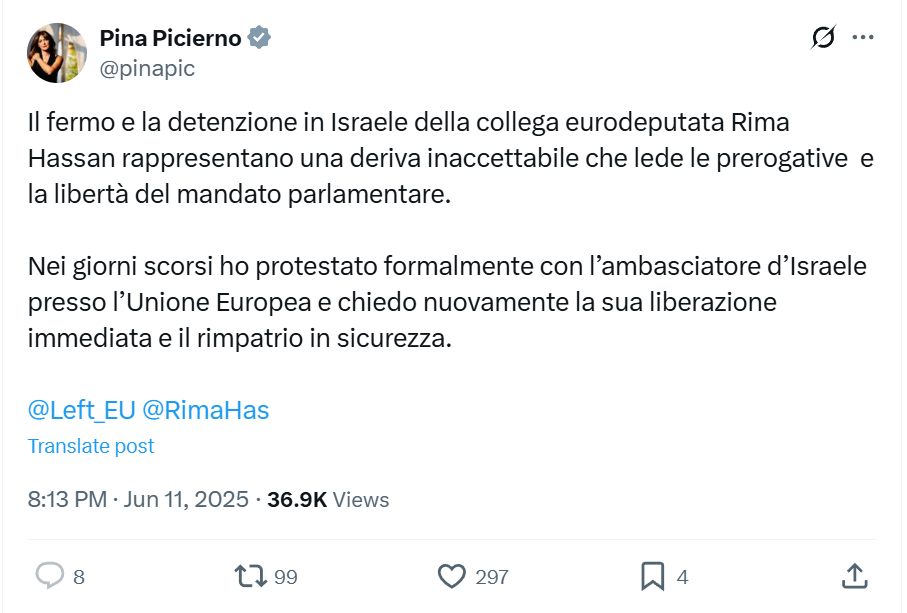The width and height of the screenshot is (907, 613).
Task: Bookmark this post
Action: pos(652,576)
